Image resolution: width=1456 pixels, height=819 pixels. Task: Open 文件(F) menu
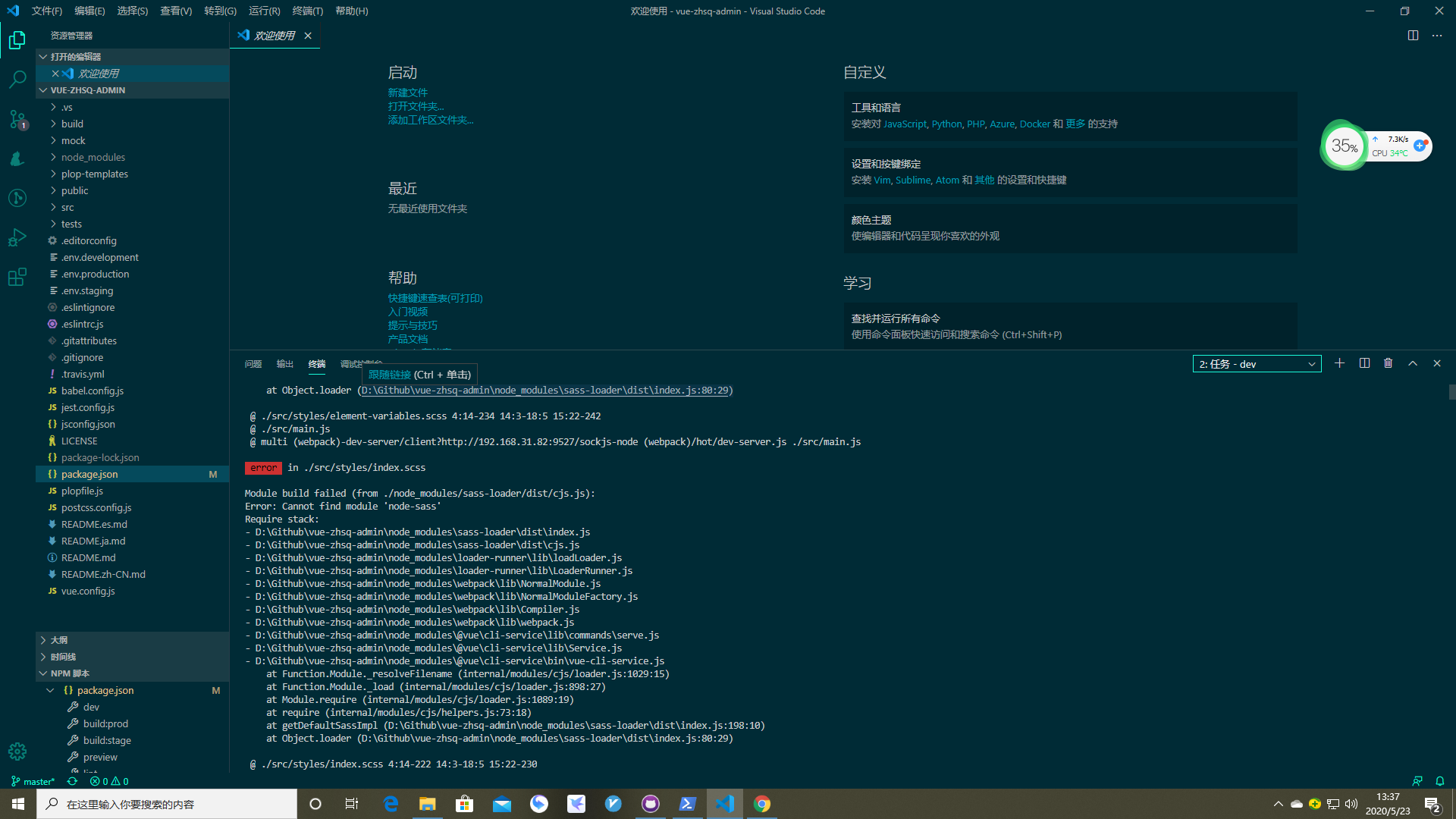(47, 11)
